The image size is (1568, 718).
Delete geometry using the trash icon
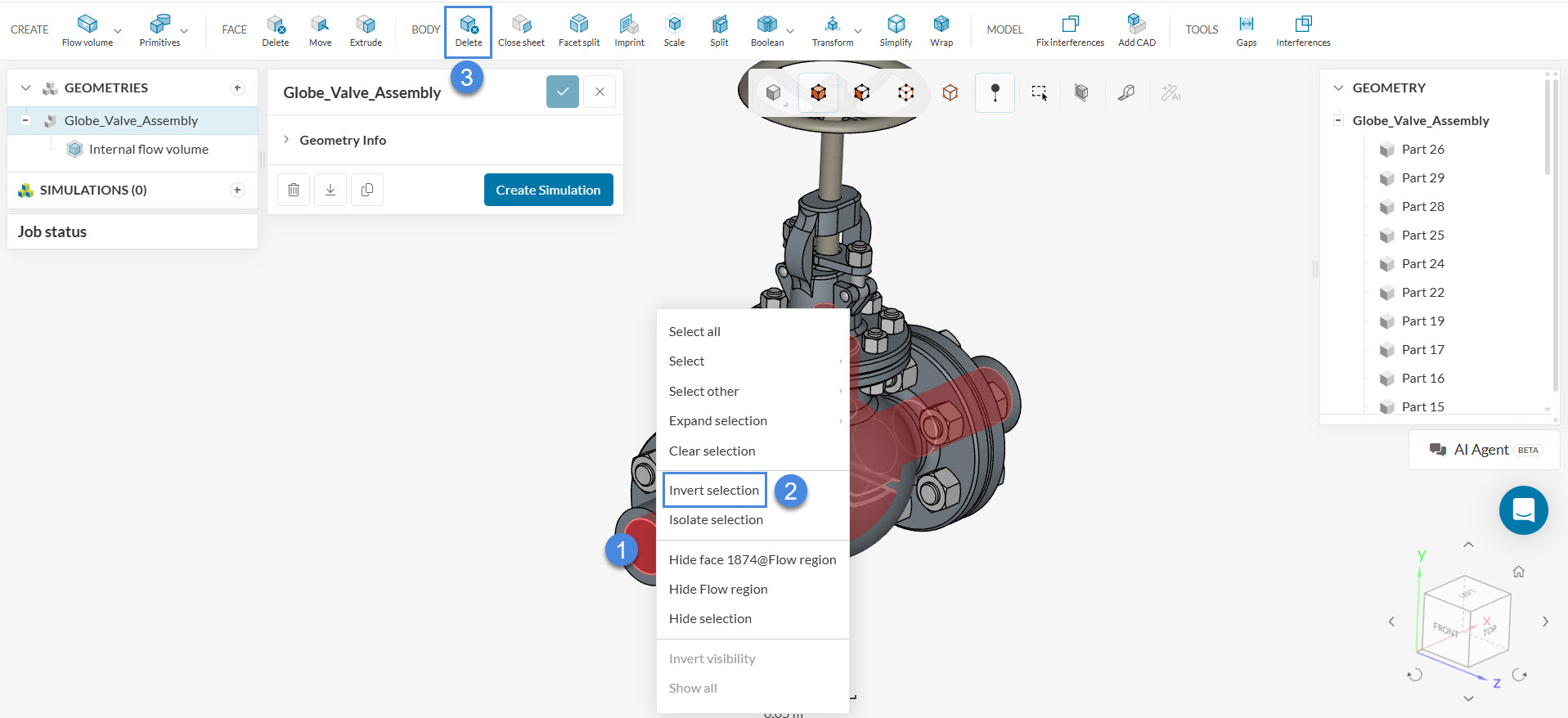coord(294,190)
